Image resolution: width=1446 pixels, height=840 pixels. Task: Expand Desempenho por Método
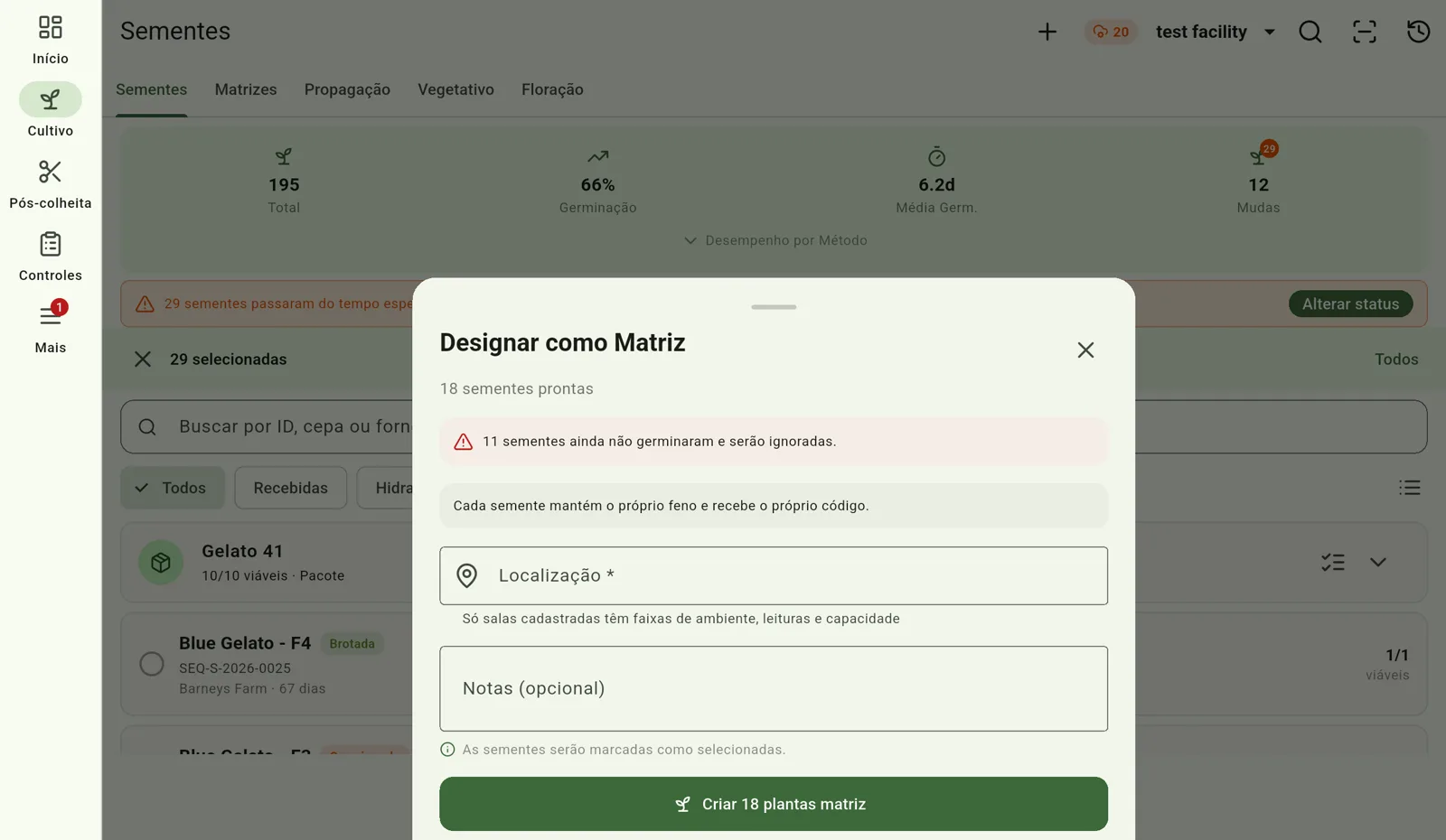tap(775, 240)
